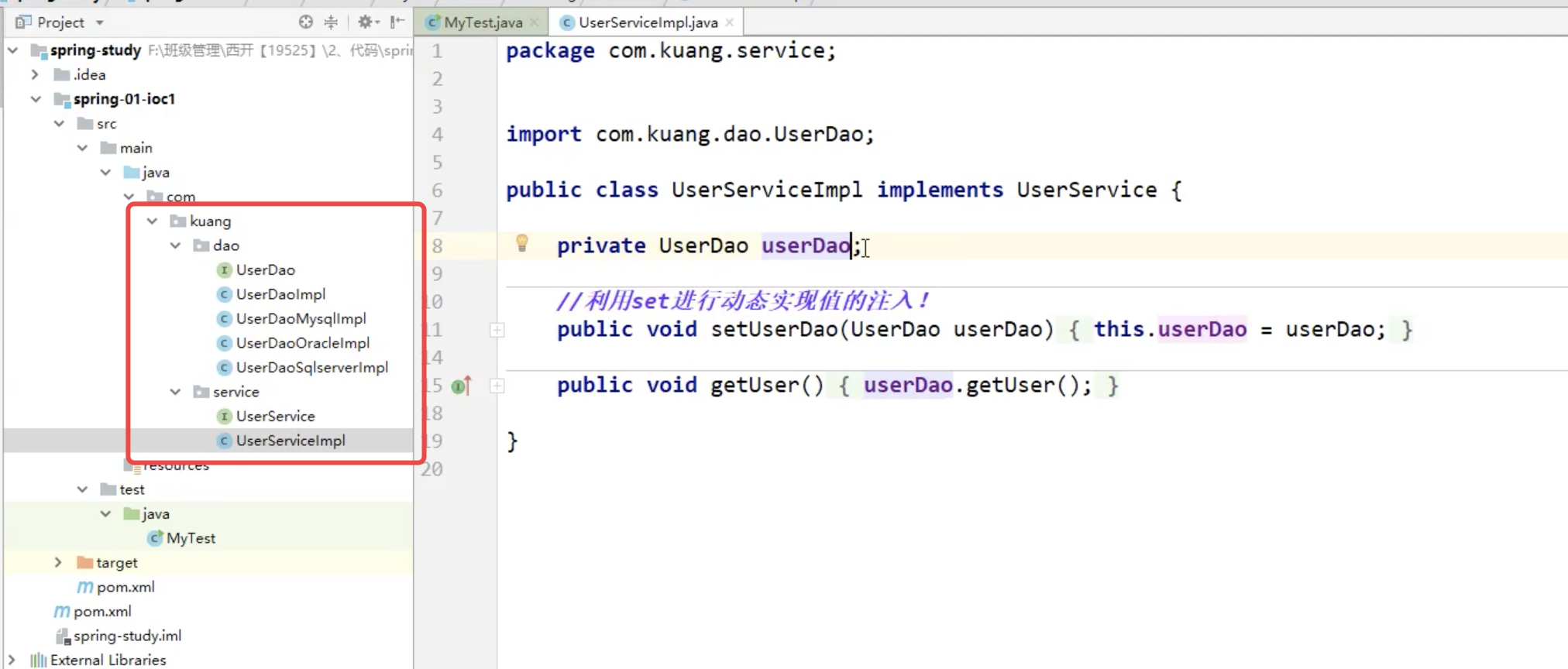Click line number 6 in gutter
This screenshot has height=669, width=1568.
(438, 190)
